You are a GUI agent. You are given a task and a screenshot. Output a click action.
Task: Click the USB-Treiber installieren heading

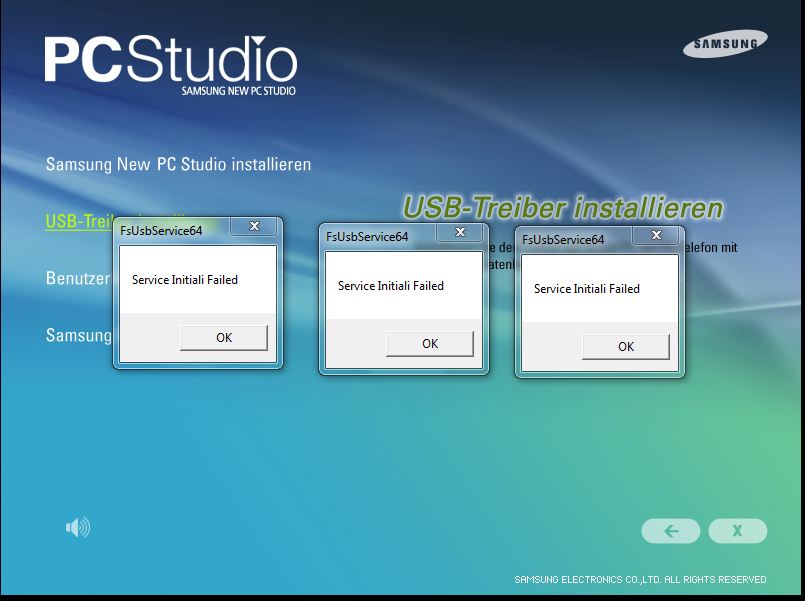(x=563, y=207)
